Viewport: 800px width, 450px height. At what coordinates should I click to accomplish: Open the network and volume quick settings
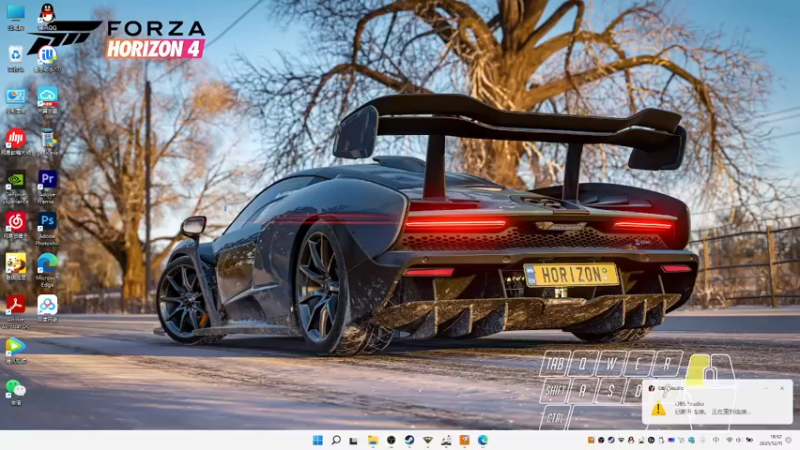pos(739,440)
